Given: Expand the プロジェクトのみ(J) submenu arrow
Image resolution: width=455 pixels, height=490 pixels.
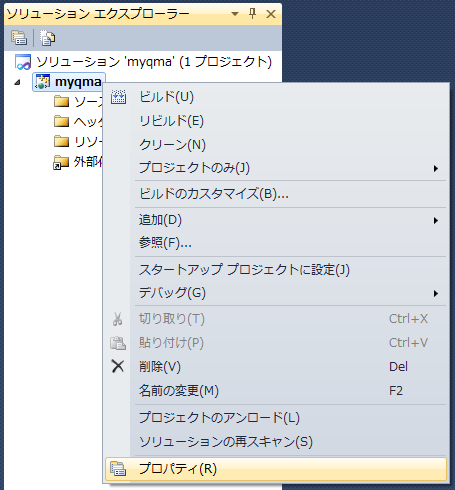Looking at the screenshot, I should pyautogui.click(x=436, y=168).
